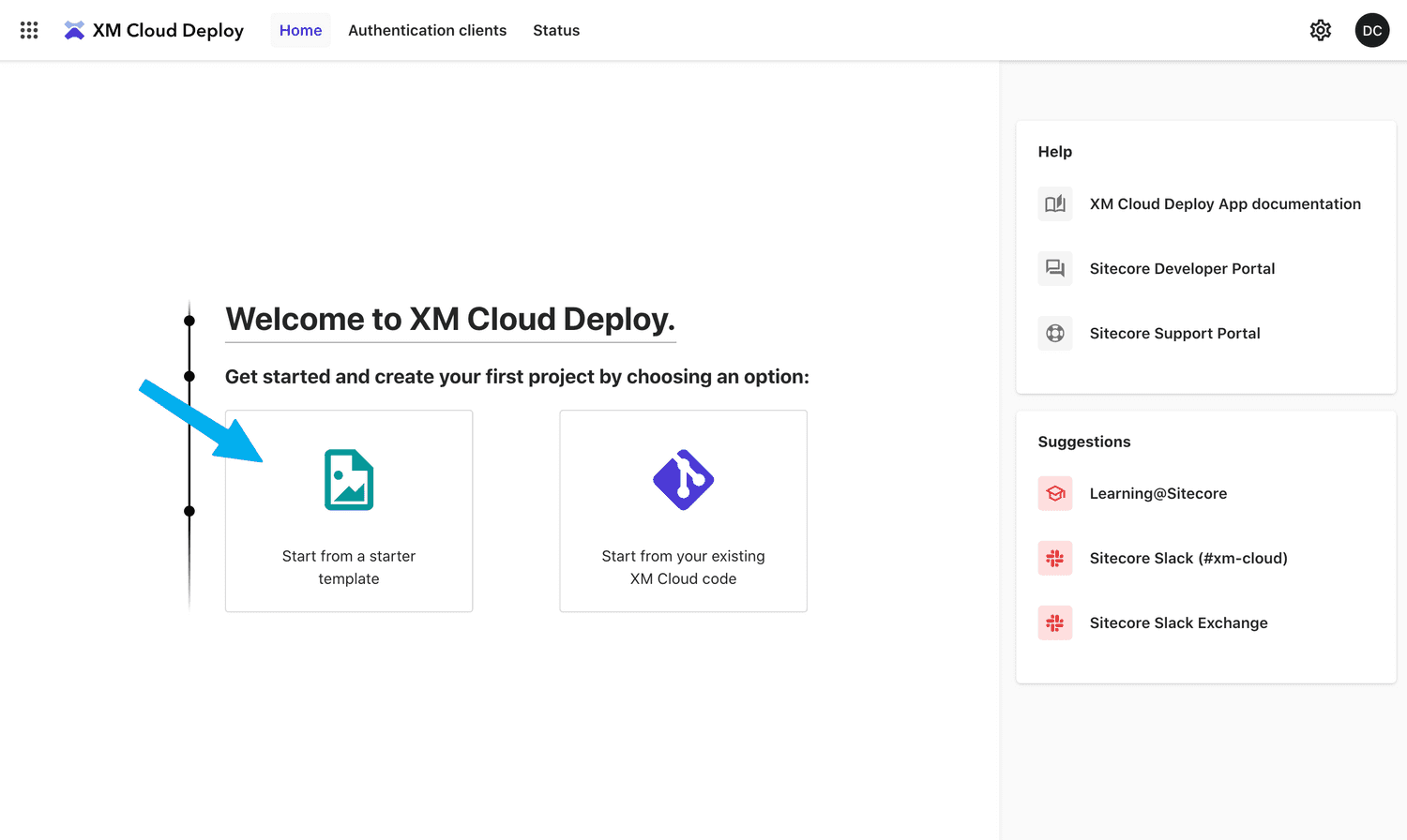This screenshot has height=840, width=1407.
Task: Open the DC user avatar menu
Action: [1372, 30]
